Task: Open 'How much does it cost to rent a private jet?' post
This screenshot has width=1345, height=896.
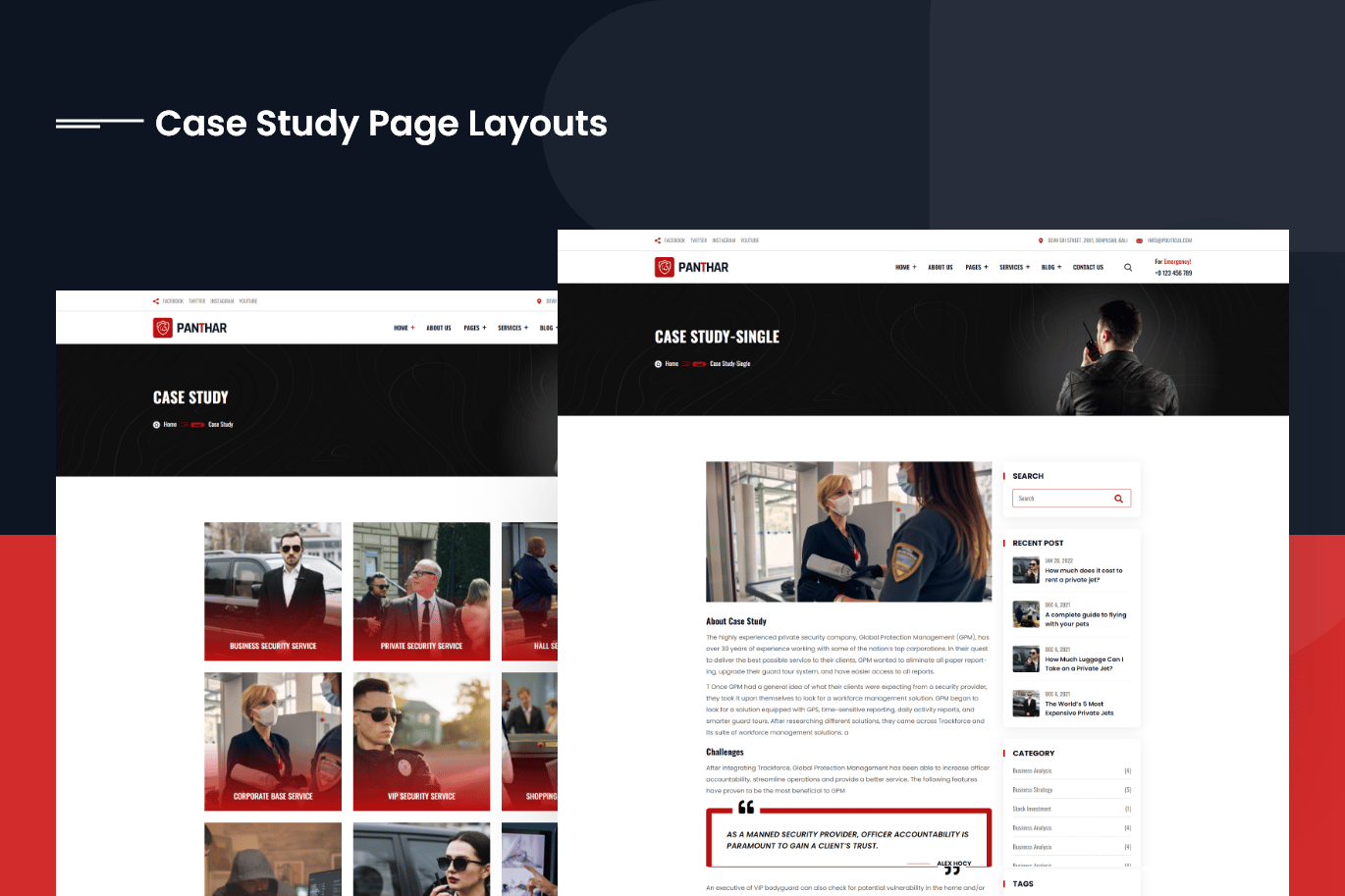Action: pyautogui.click(x=1084, y=575)
